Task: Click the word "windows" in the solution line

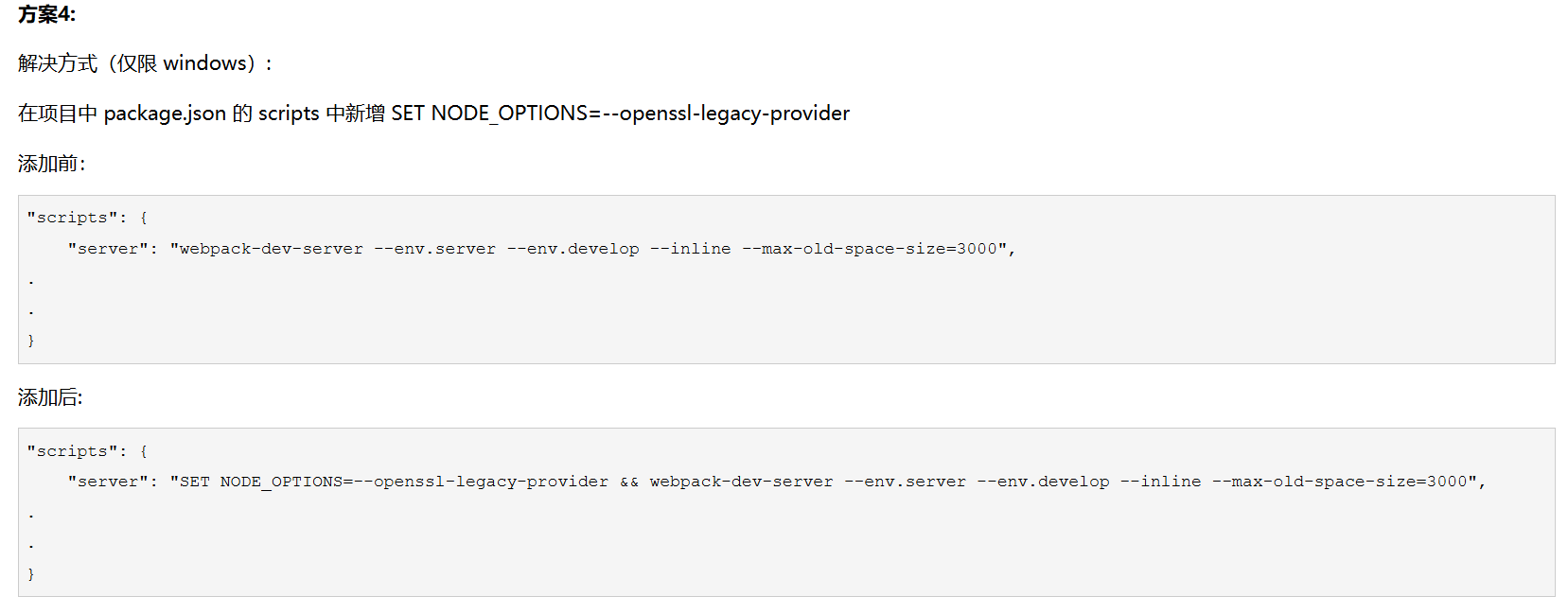Action: [x=204, y=63]
